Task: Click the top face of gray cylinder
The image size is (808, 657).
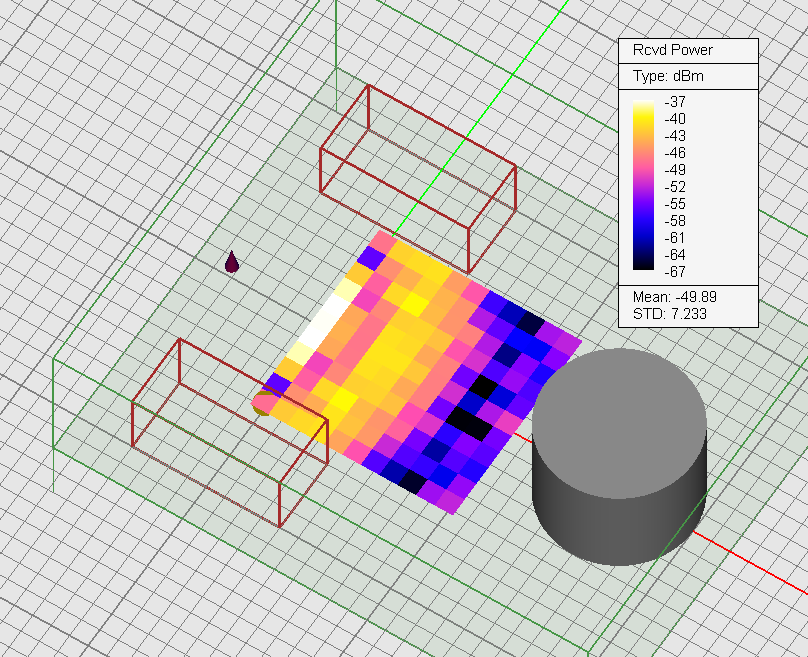Action: click(x=619, y=409)
